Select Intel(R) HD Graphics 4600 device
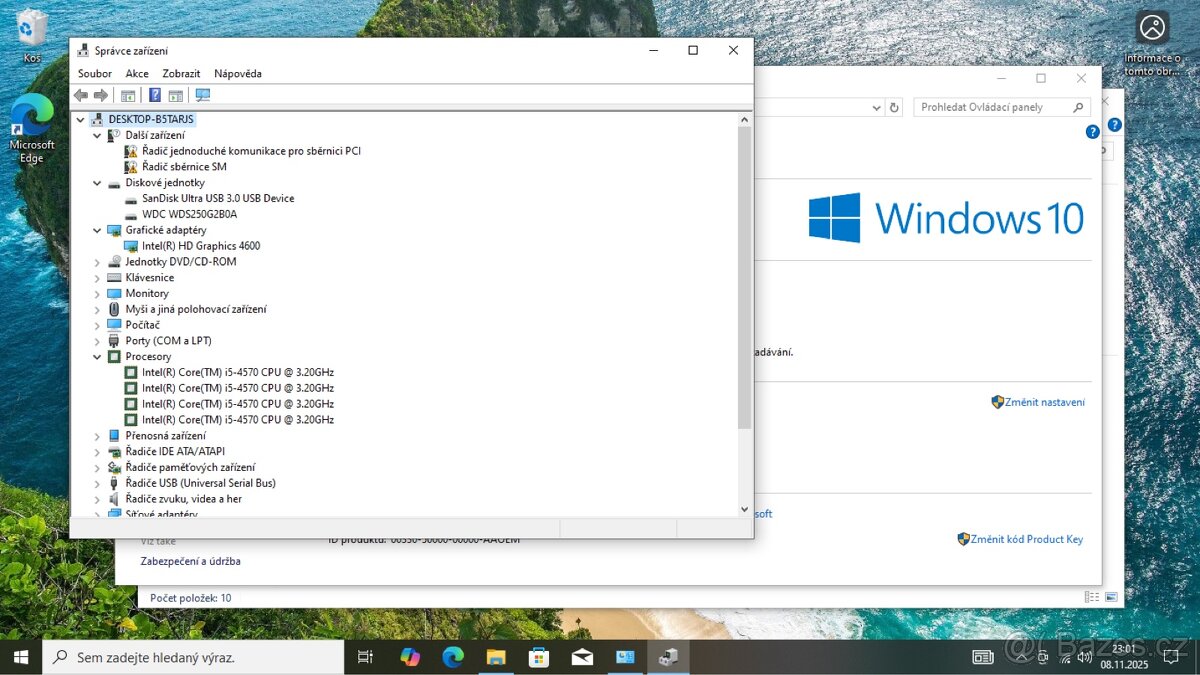1200x675 pixels. (x=200, y=246)
